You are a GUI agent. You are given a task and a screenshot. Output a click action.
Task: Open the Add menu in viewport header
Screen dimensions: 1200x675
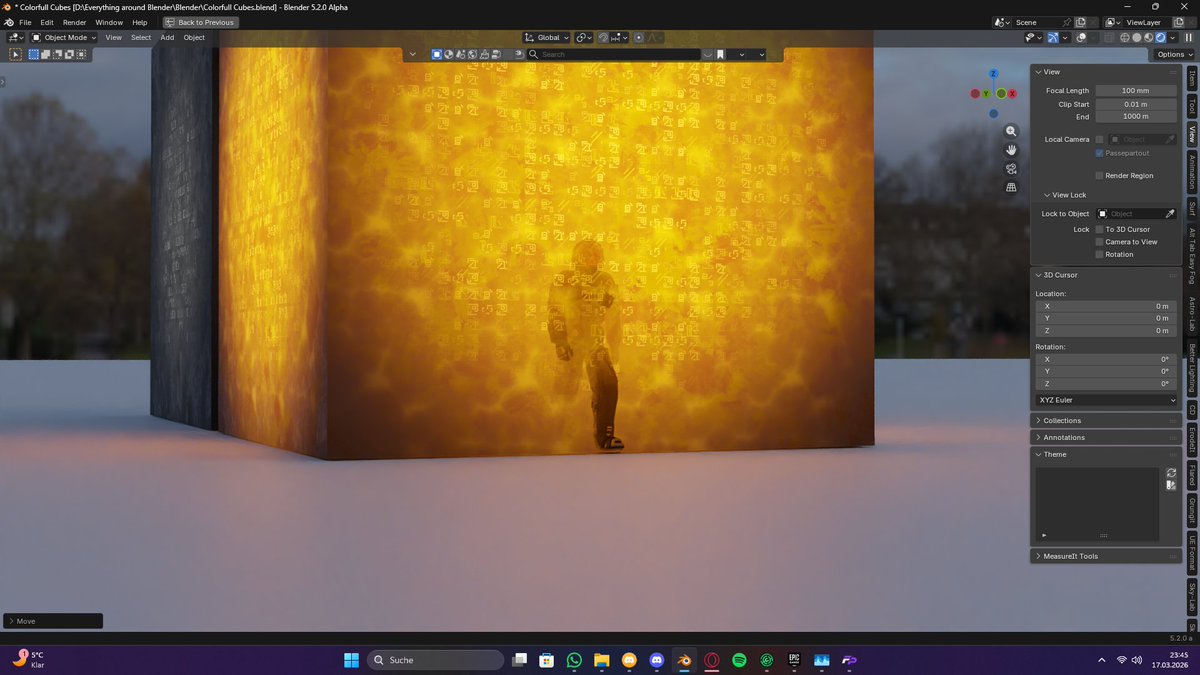(167, 37)
